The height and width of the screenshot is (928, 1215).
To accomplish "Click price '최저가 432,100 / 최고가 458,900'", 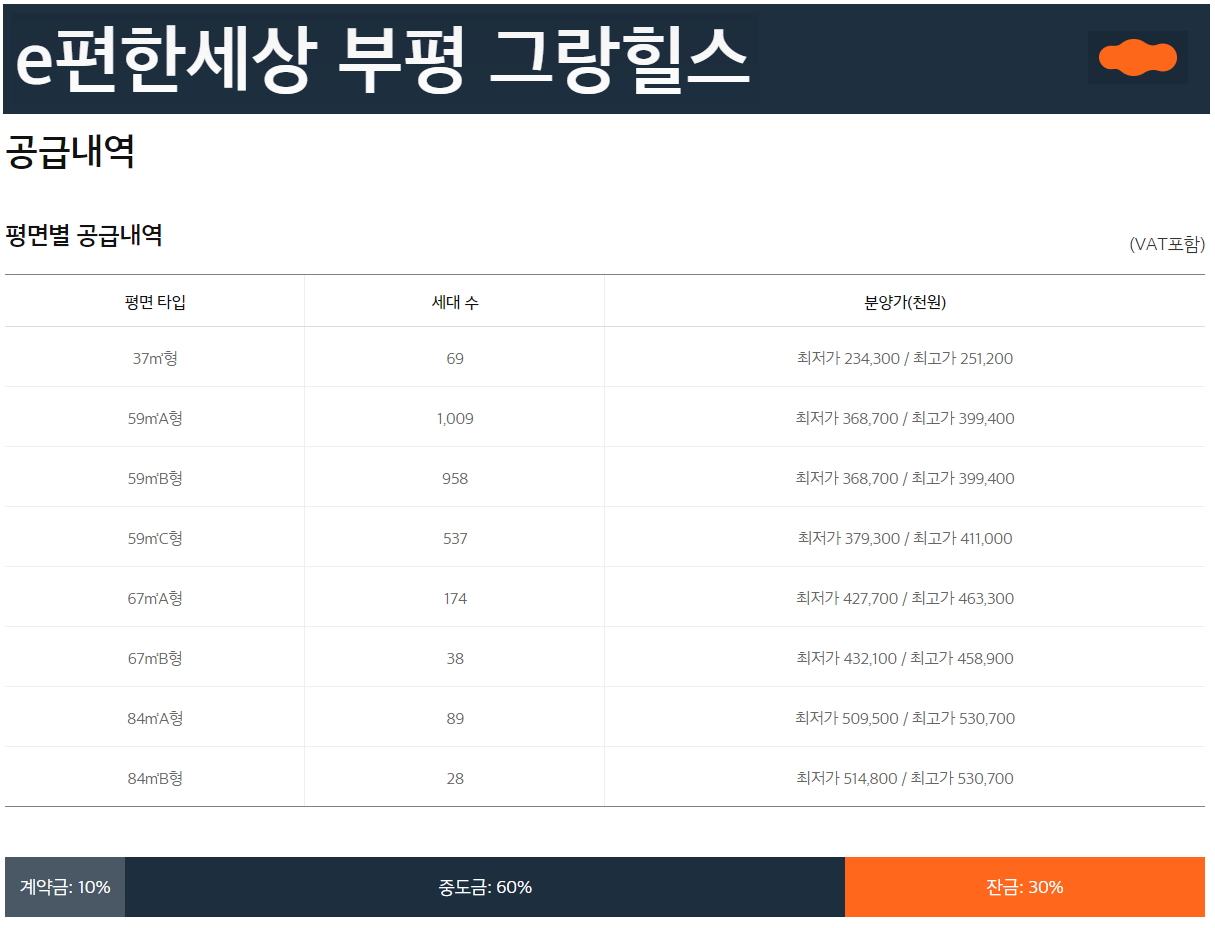I will (905, 658).
